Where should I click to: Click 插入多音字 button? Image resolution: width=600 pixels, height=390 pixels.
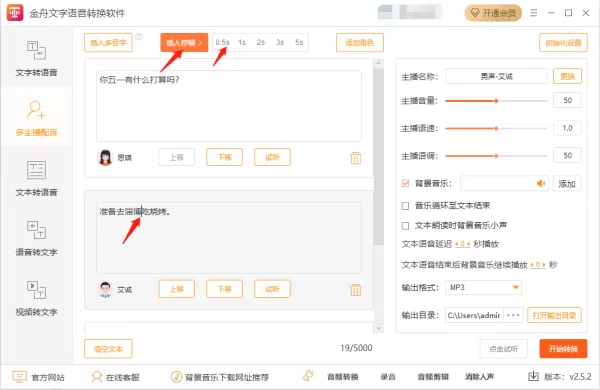(x=108, y=42)
